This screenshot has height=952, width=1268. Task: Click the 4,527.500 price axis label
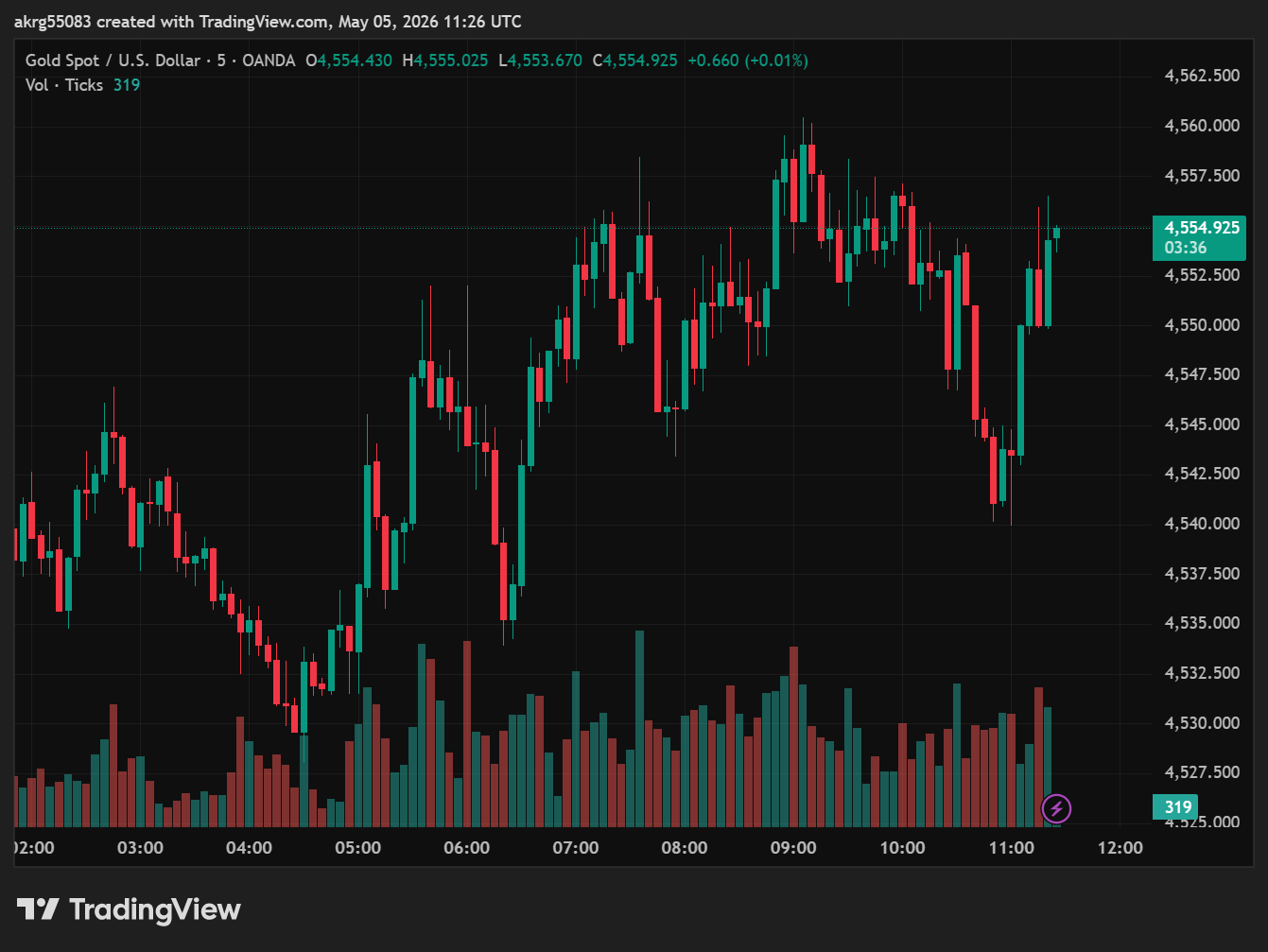tap(1202, 772)
